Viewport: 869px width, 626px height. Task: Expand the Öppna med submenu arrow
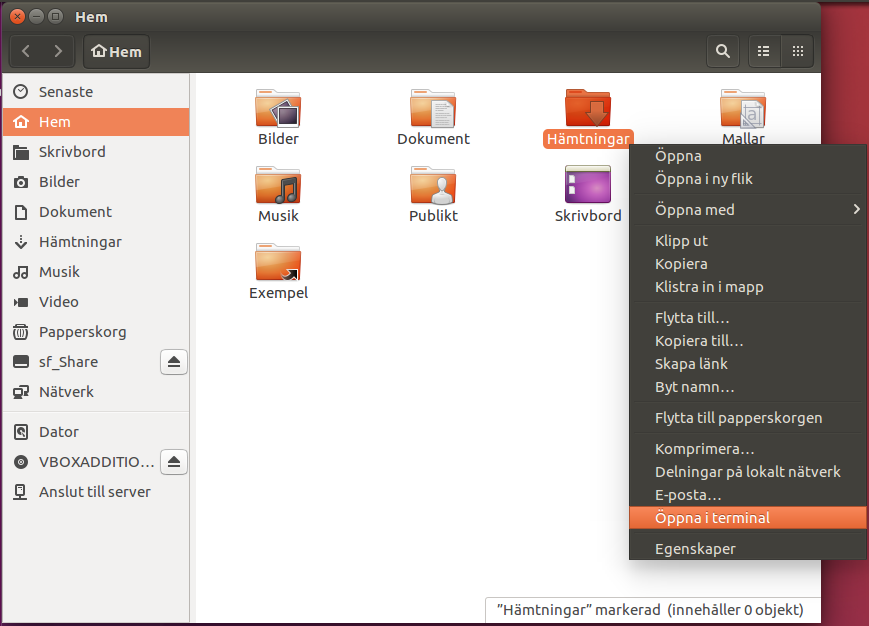(857, 209)
